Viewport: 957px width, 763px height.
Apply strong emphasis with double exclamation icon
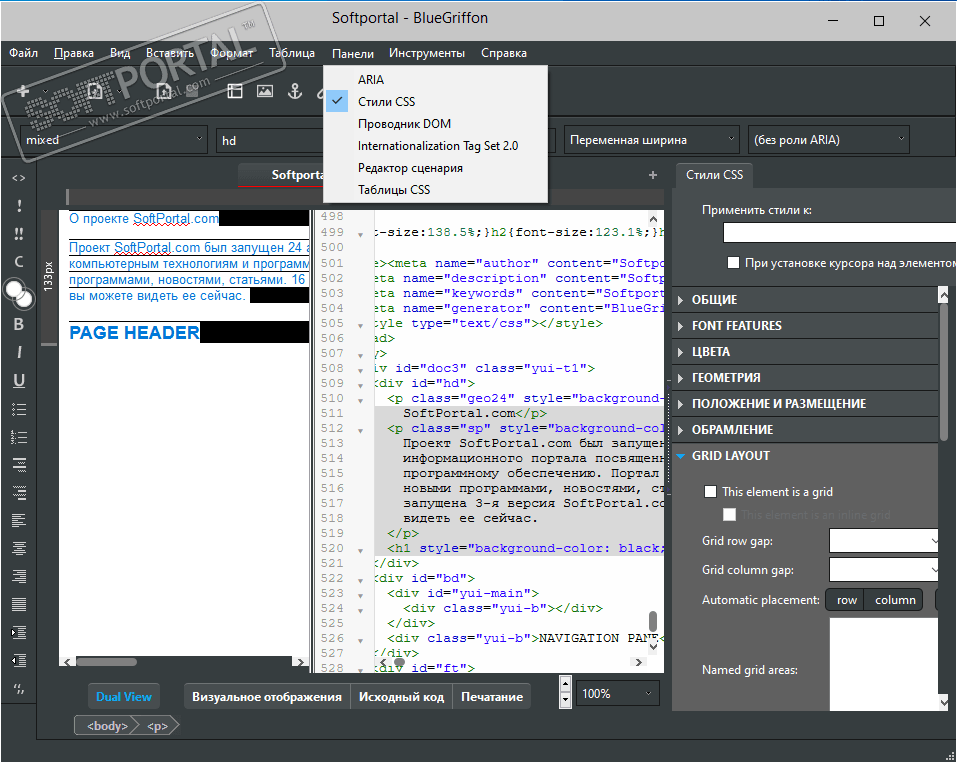point(19,234)
